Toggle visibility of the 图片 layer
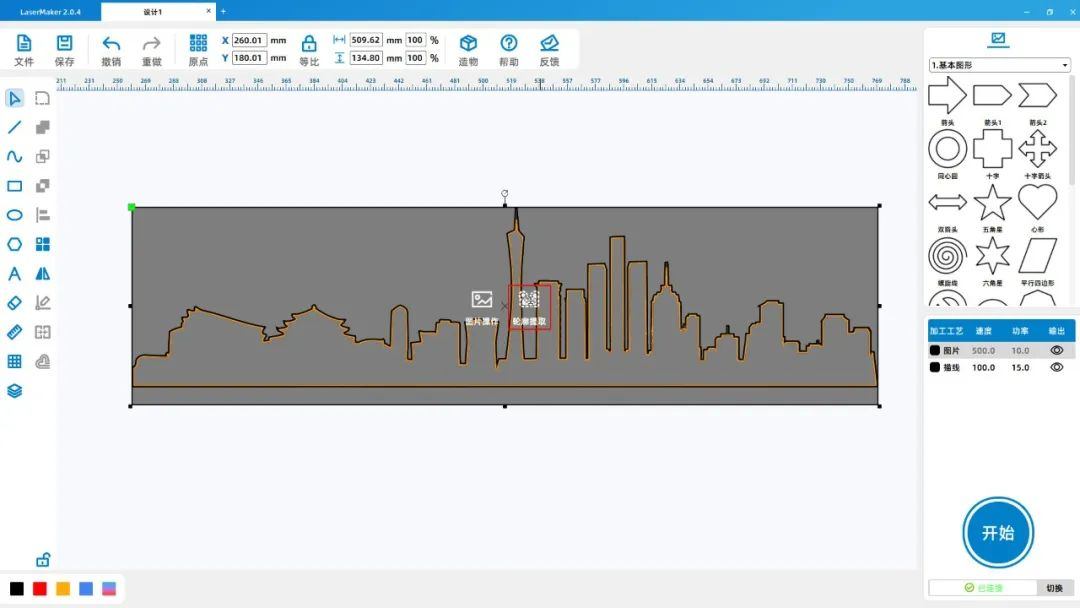 (x=1056, y=351)
